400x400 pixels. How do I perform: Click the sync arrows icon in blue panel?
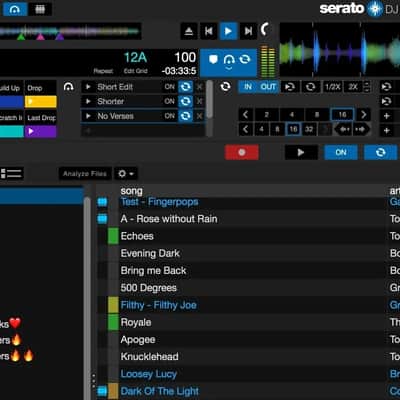(245, 59)
